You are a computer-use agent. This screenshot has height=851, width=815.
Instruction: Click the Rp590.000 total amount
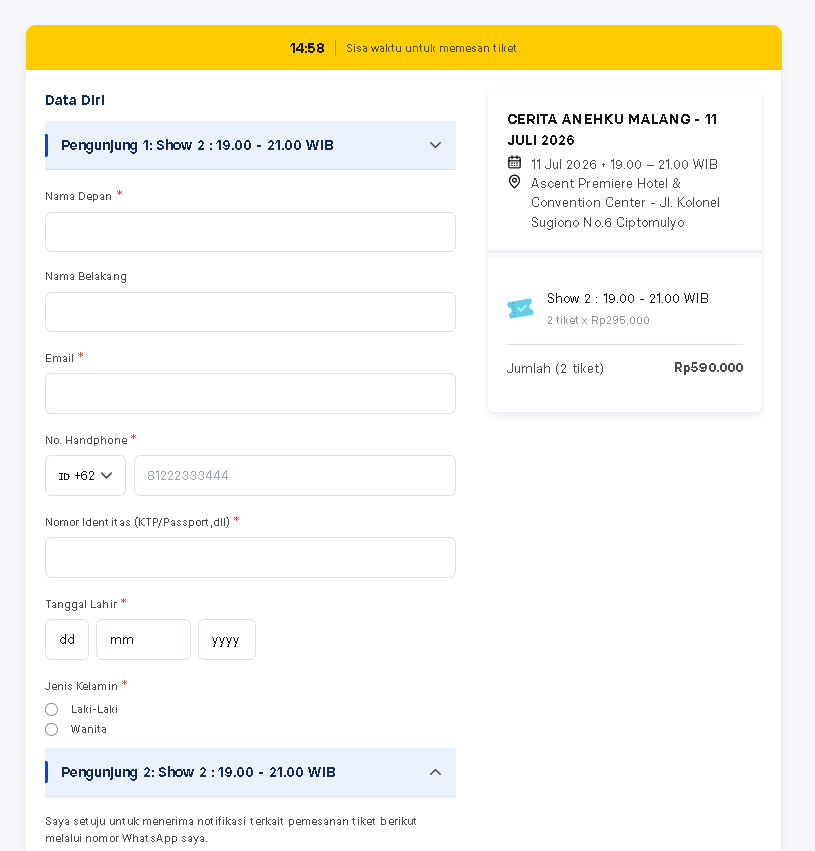(709, 367)
